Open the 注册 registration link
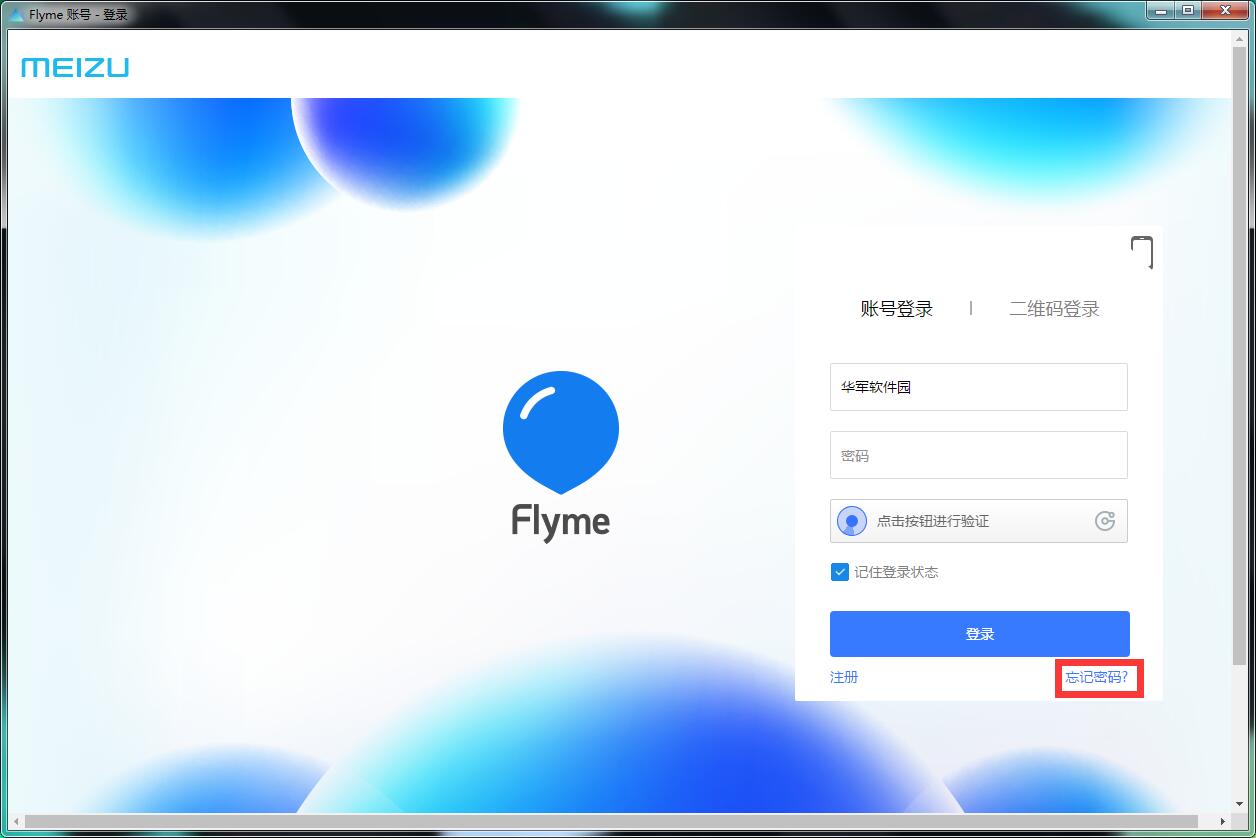1256x838 pixels. tap(843, 677)
